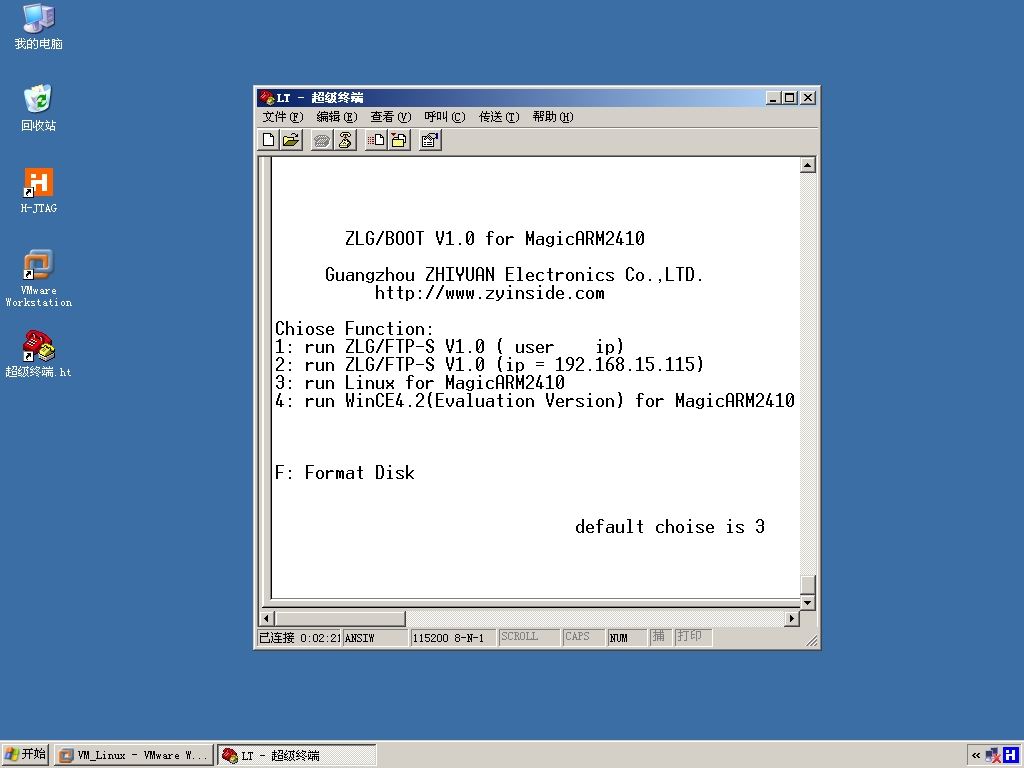Click the horizontal scrollbar left arrow
1024x768 pixels.
266,618
